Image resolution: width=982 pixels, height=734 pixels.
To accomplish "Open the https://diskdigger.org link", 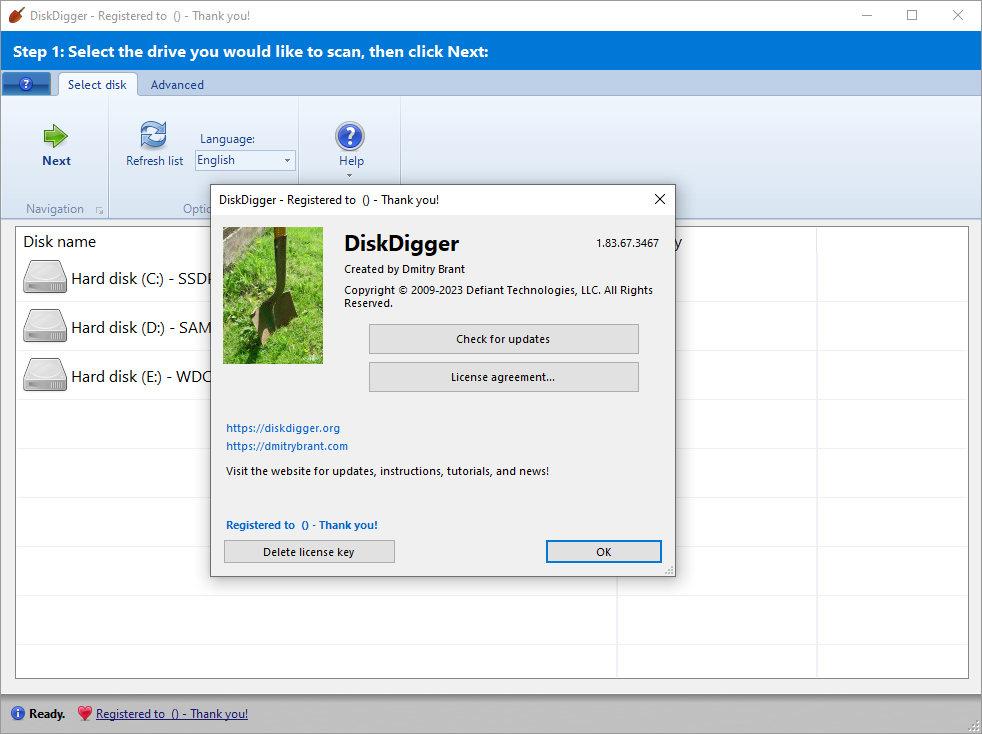I will point(283,428).
